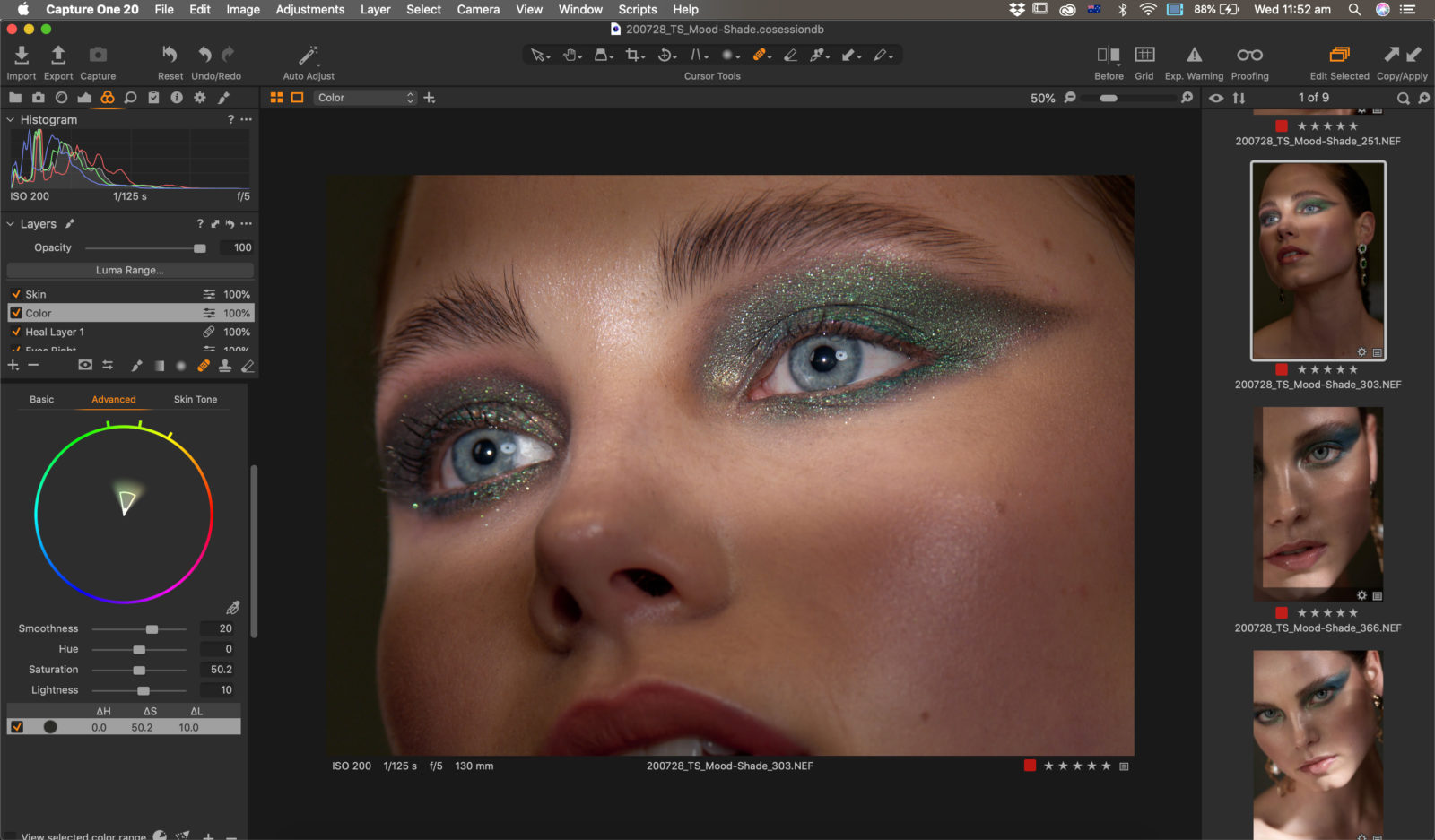Toggle mask visibility eye in Layers panel
Screen dimensions: 1435x840
click(x=85, y=365)
